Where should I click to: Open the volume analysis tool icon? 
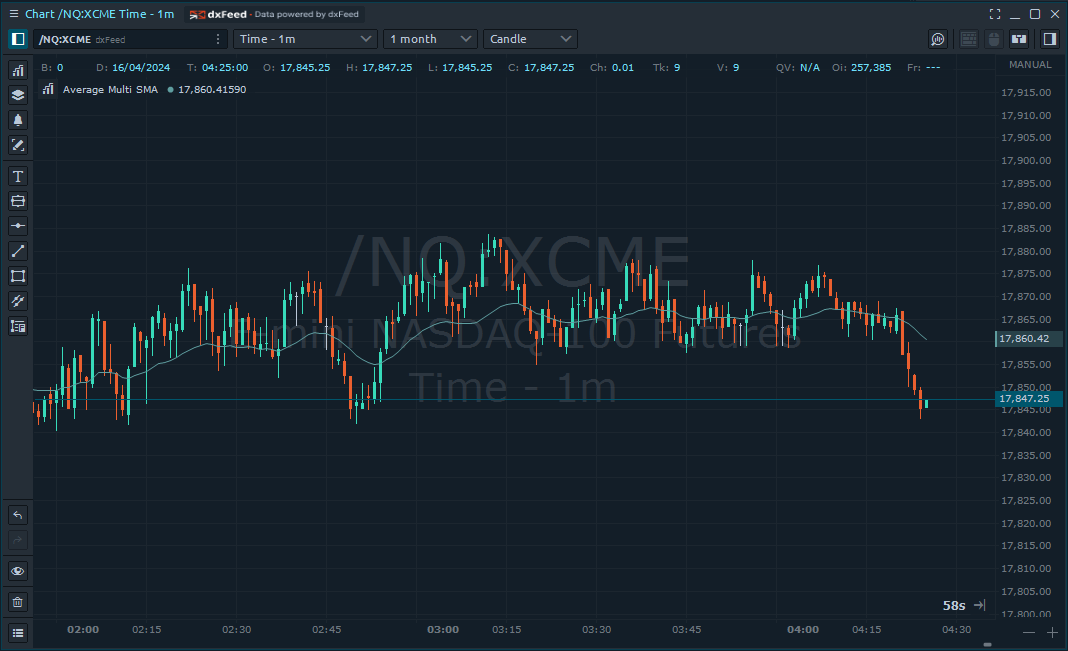(x=938, y=39)
